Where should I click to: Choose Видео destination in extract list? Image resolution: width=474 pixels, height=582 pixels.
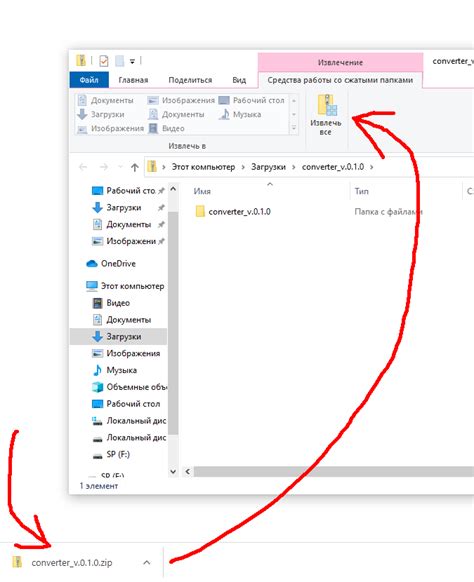pos(166,128)
